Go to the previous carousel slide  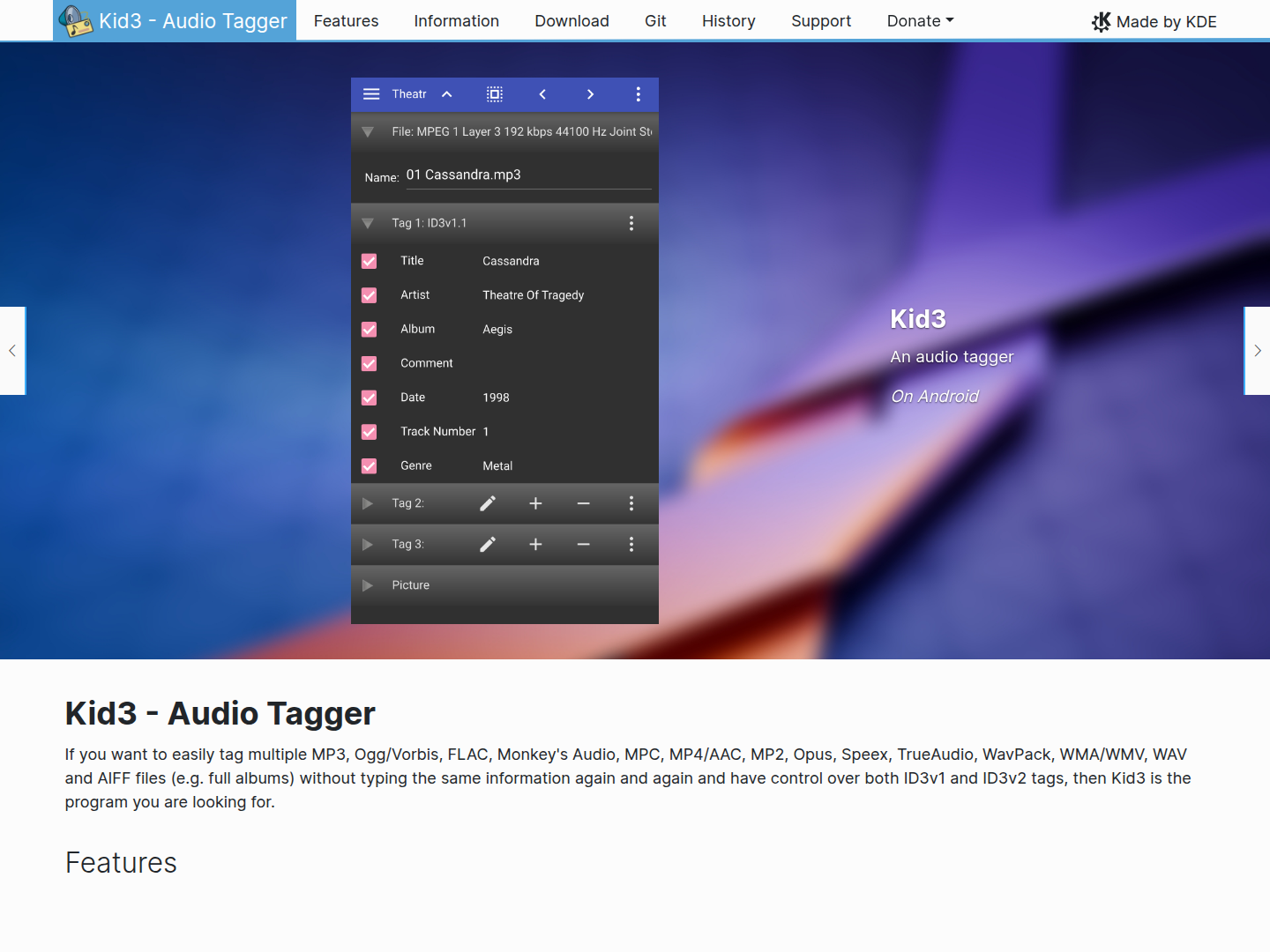pyautogui.click(x=12, y=351)
